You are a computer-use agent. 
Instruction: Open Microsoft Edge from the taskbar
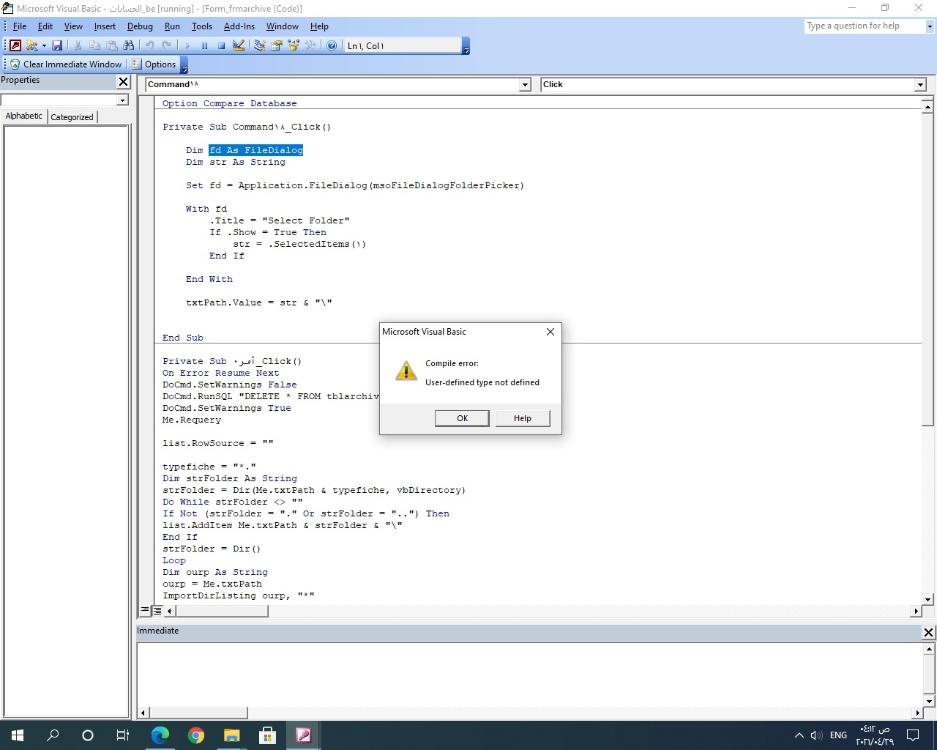click(x=160, y=735)
